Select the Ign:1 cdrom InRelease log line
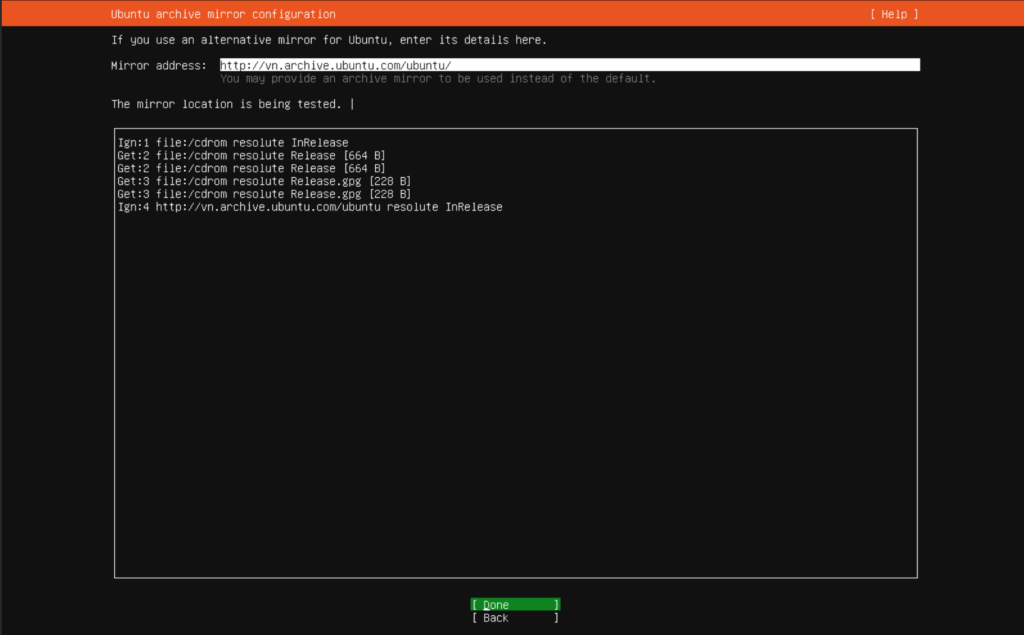1024x635 pixels. [233, 142]
